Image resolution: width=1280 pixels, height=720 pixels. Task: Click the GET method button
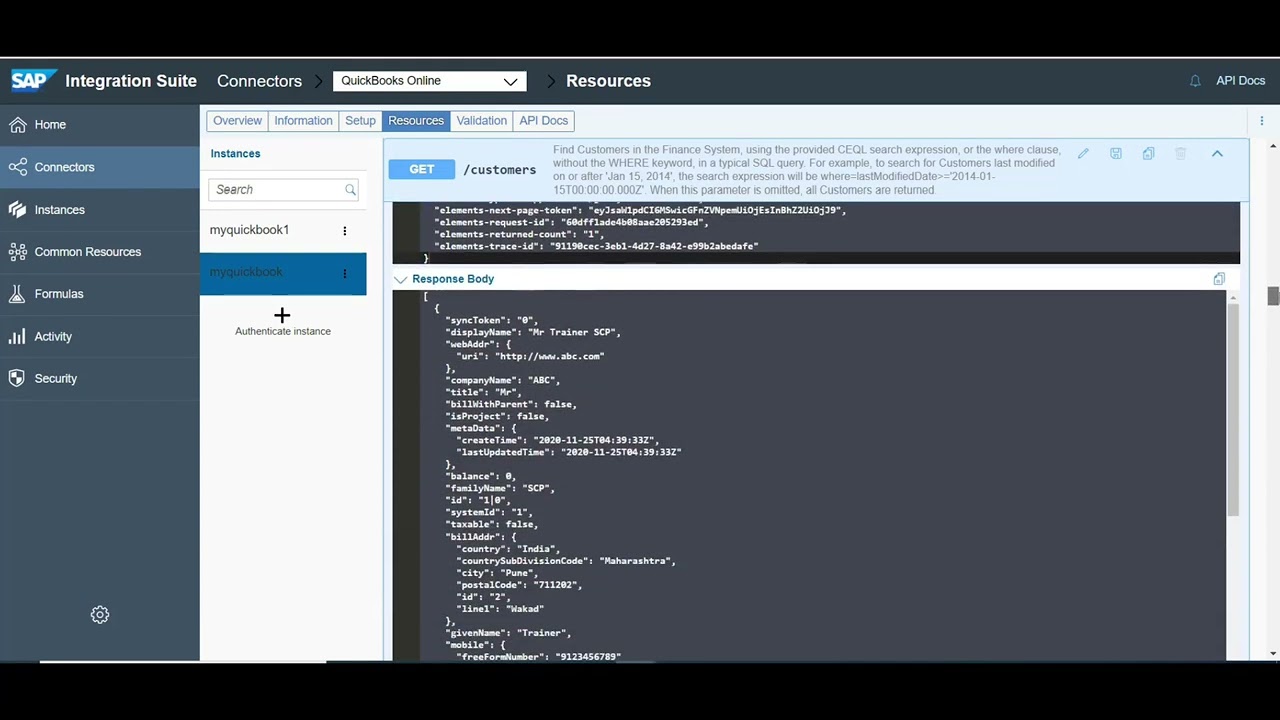[422, 170]
